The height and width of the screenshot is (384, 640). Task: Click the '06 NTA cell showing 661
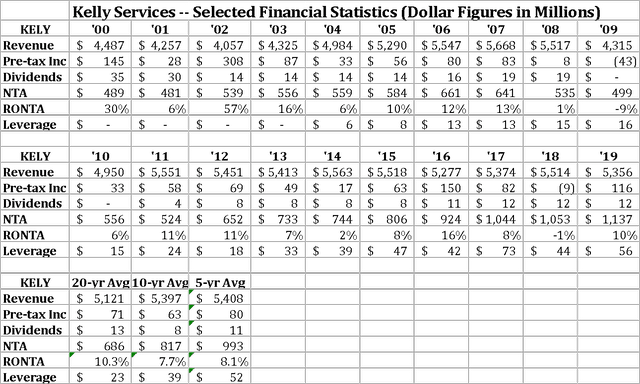[441, 93]
